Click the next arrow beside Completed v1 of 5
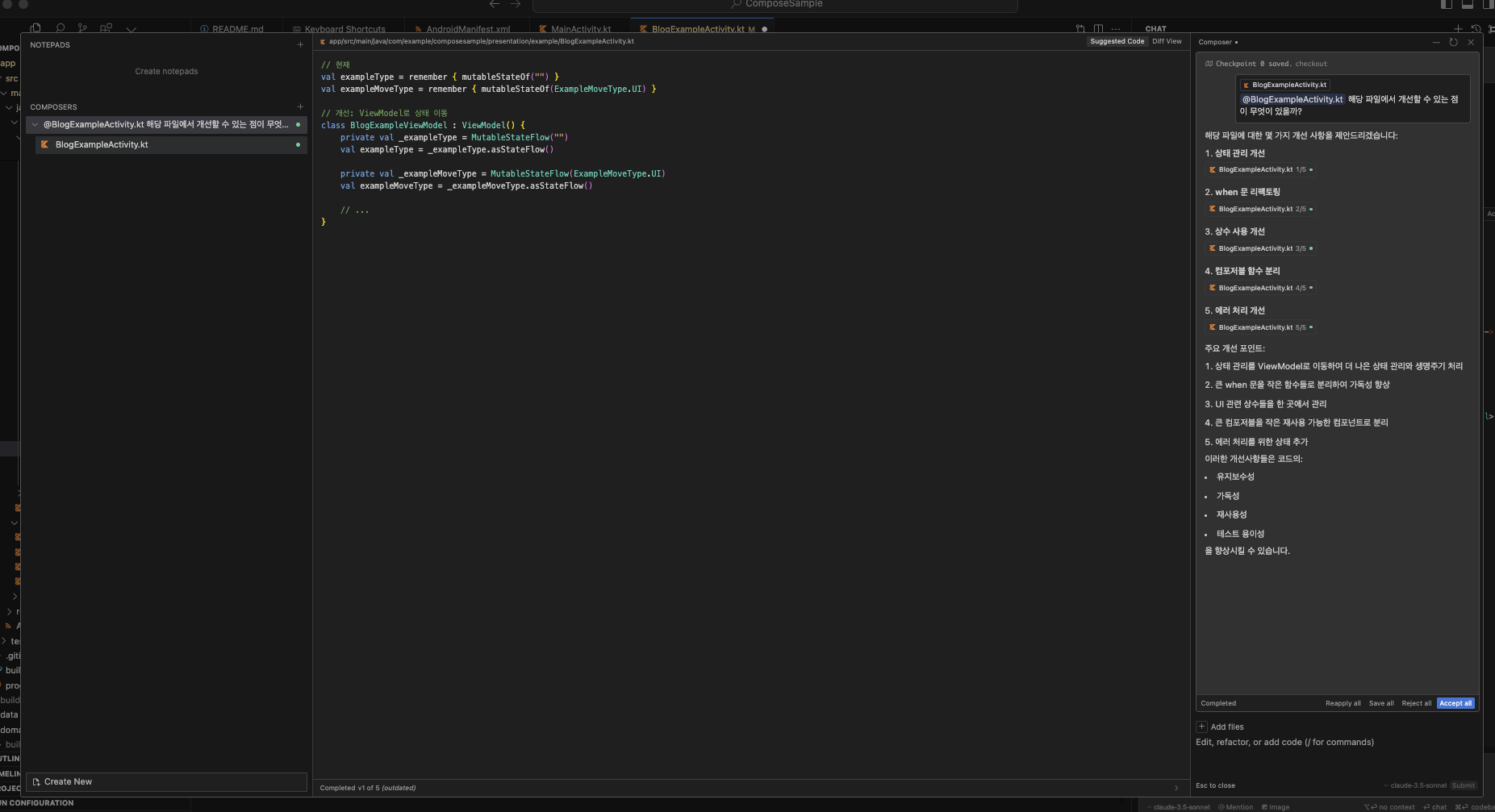 coord(1176,788)
